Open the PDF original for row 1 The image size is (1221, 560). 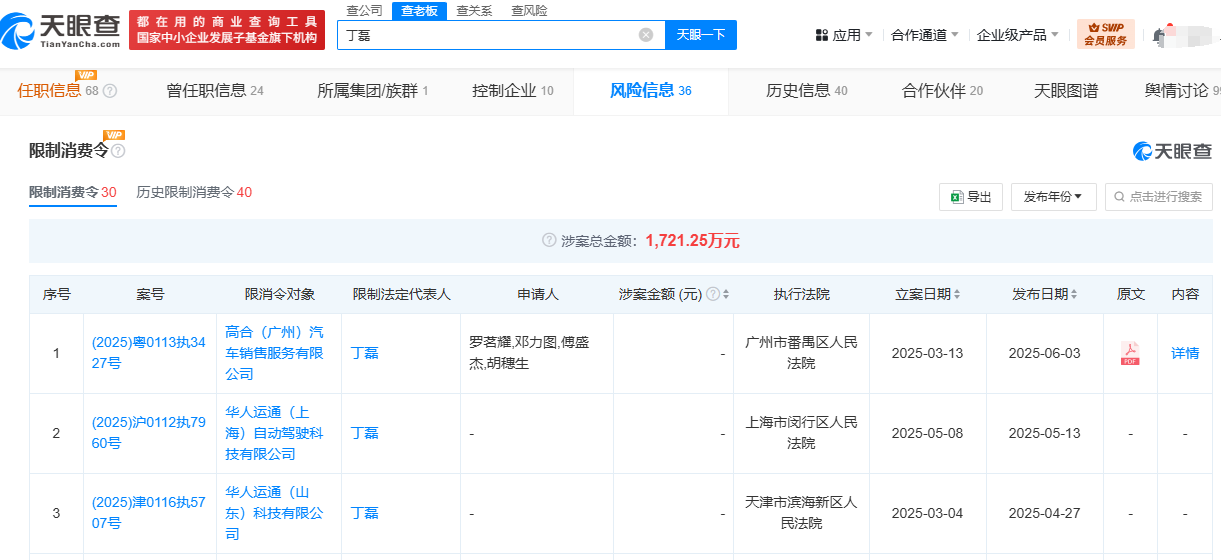tap(1130, 353)
